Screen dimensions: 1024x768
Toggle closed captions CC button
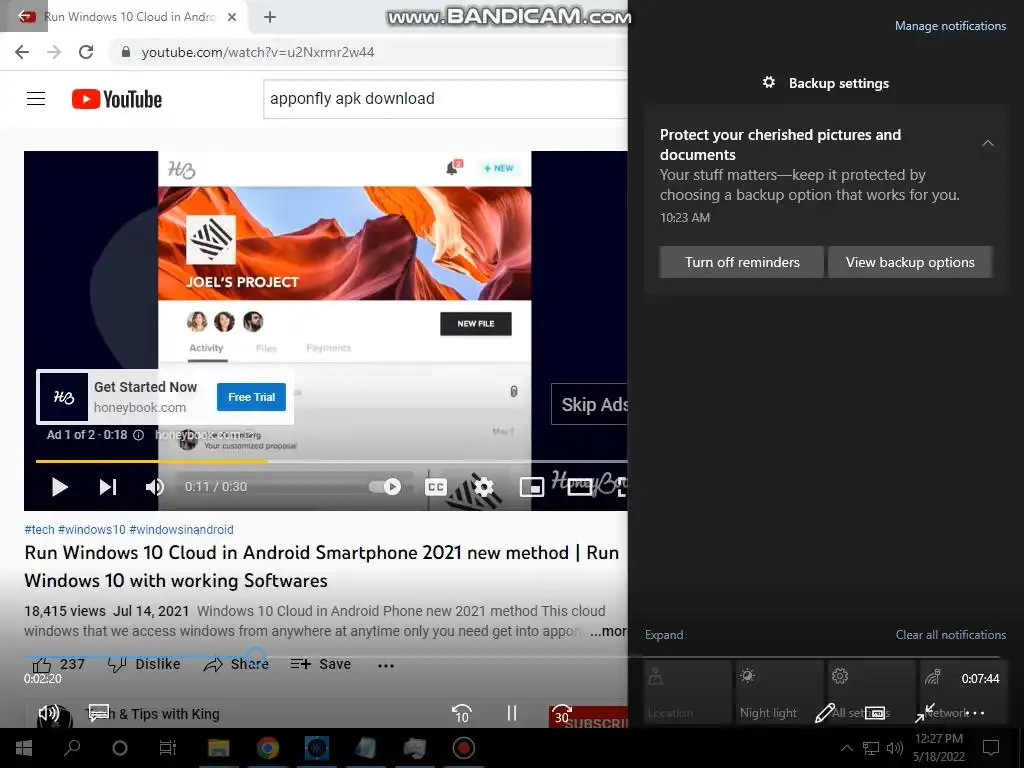[436, 487]
